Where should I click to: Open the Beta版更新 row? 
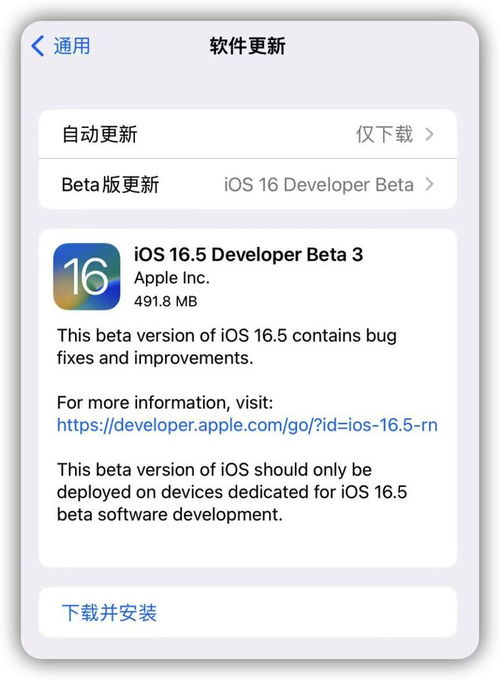point(248,184)
